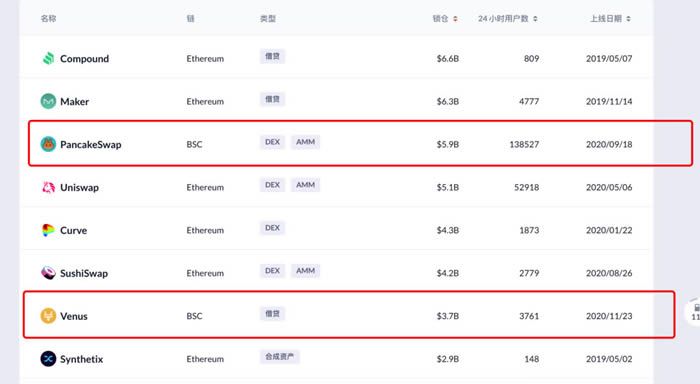Sort table by 锁仓 column arrow
This screenshot has width=700, height=384.
coord(455,19)
